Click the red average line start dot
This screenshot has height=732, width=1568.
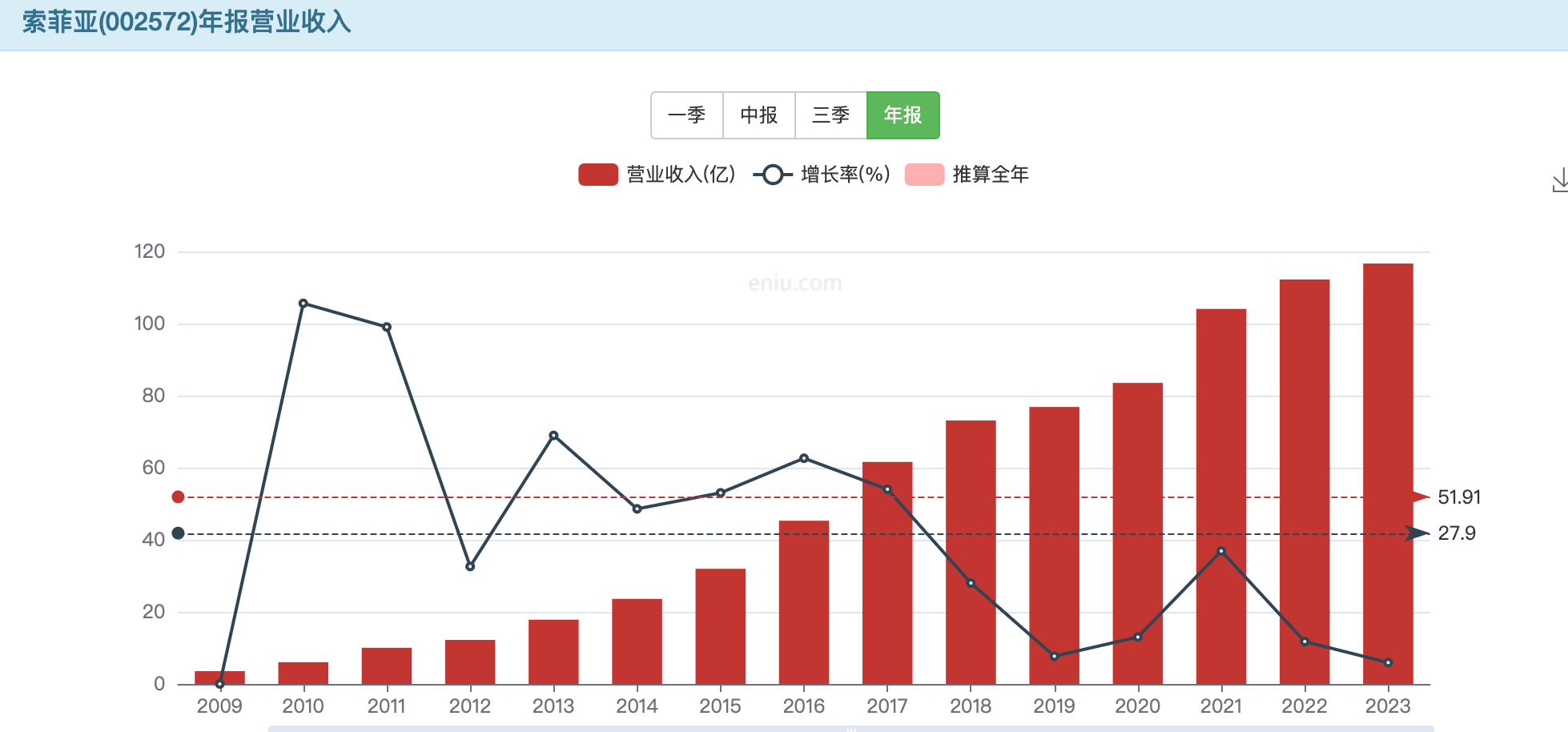pyautogui.click(x=179, y=497)
